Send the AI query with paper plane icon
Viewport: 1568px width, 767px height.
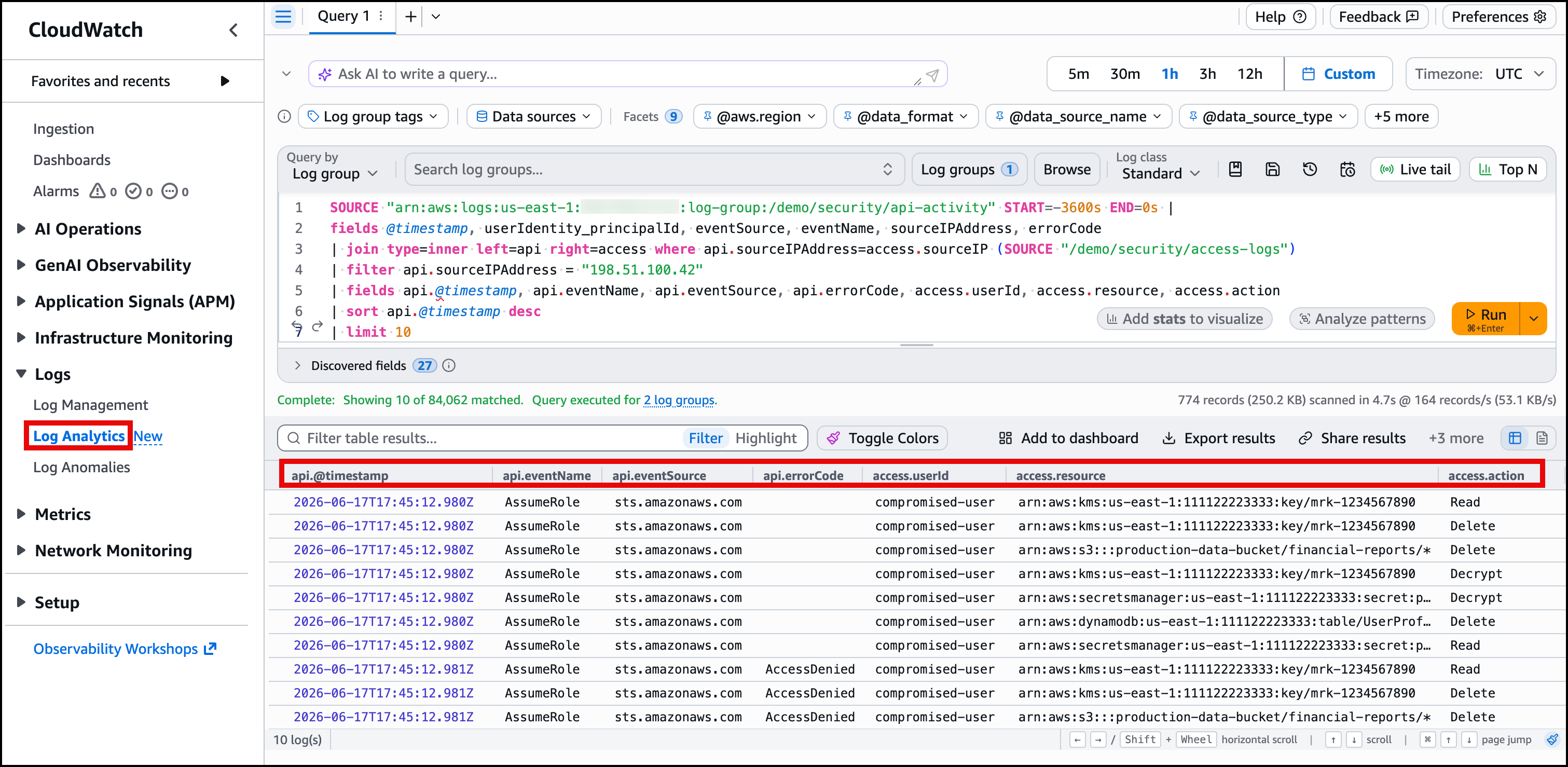932,75
